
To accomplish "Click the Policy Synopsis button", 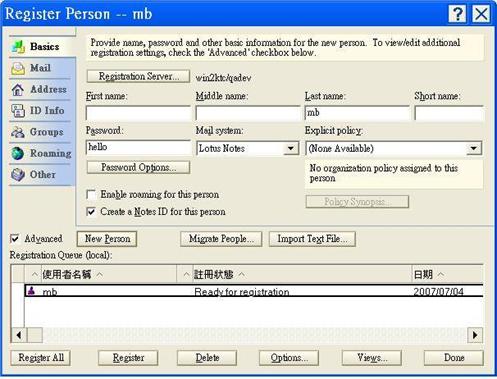I will (x=357, y=202).
